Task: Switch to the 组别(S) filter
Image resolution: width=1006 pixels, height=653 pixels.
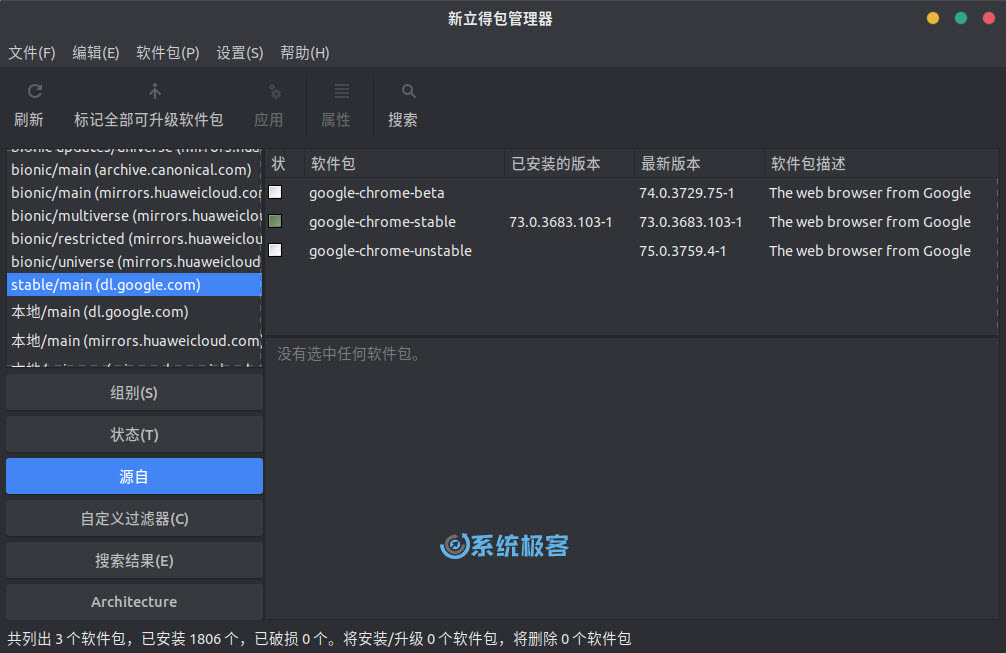Action: click(x=134, y=393)
